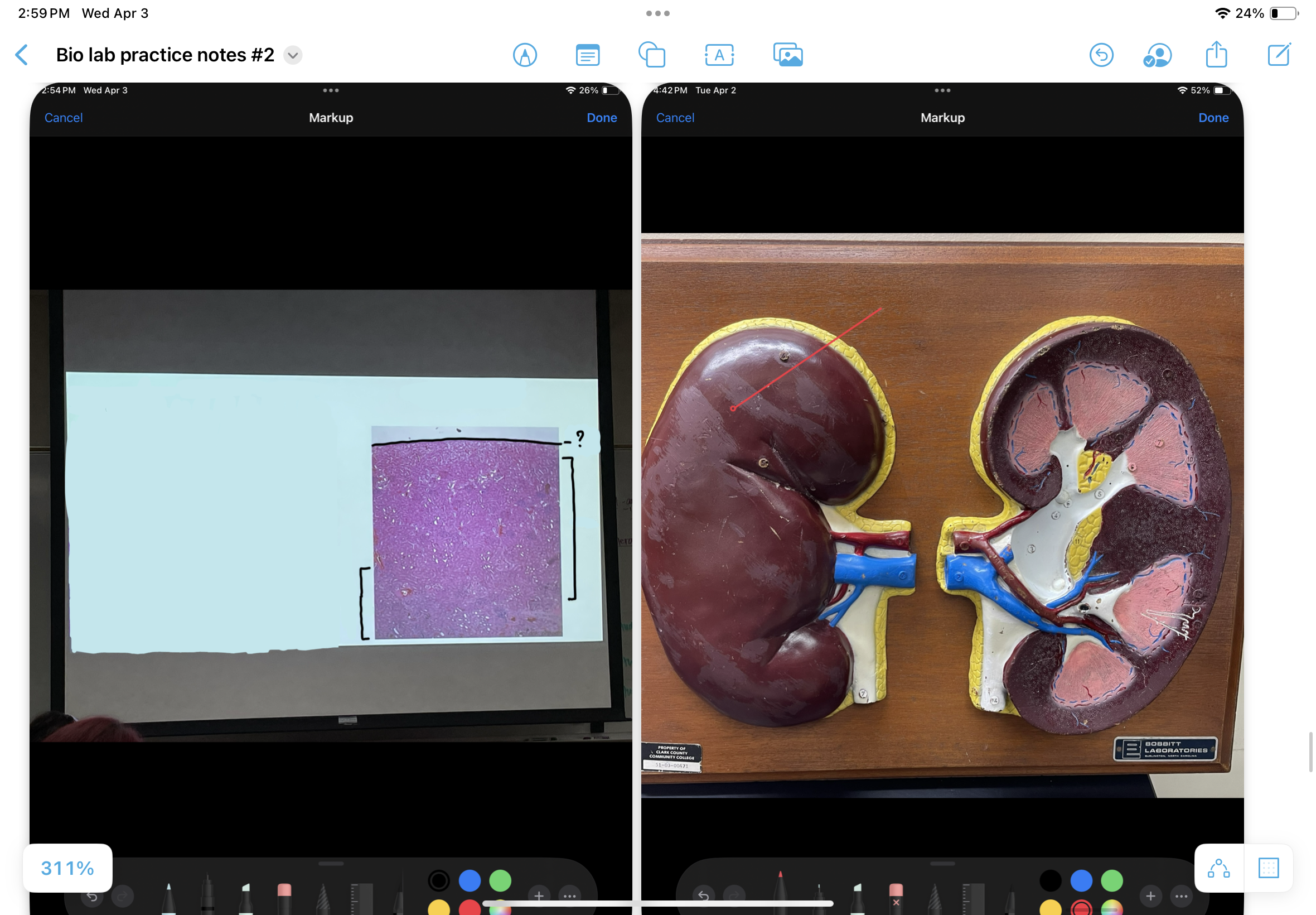1316x915 pixels.
Task: Toggle the grid display icon
Action: tap(1268, 868)
